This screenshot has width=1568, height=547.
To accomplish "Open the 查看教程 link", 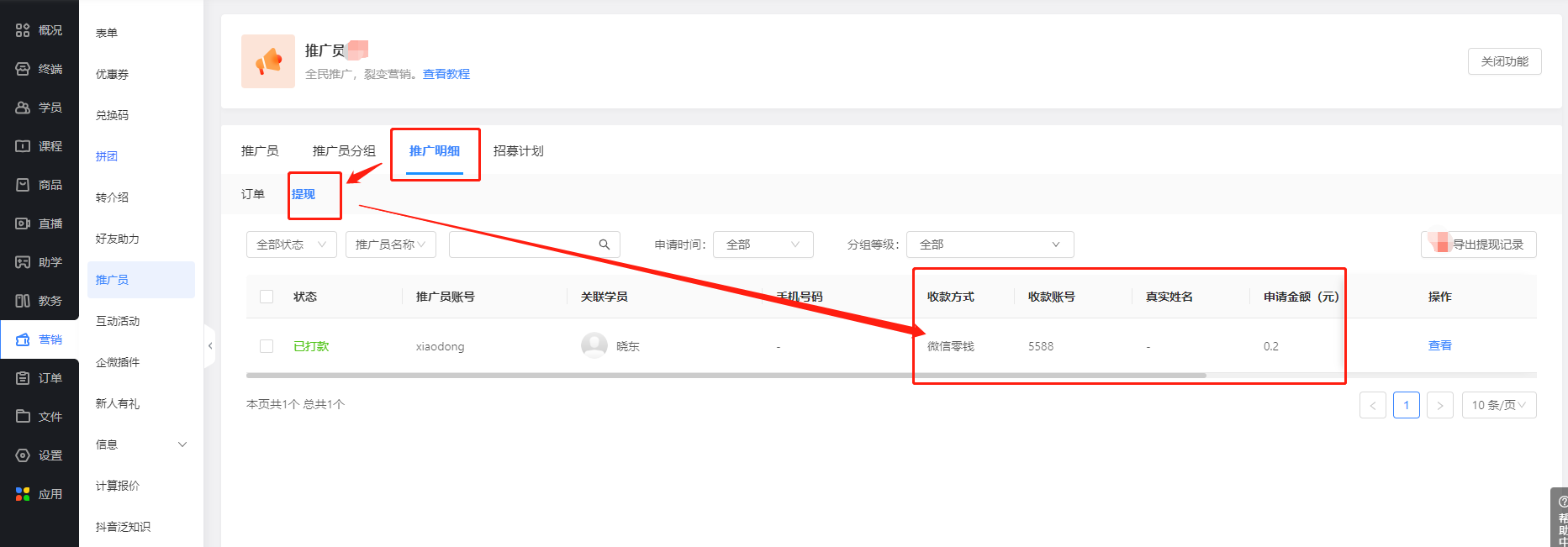I will (x=446, y=74).
